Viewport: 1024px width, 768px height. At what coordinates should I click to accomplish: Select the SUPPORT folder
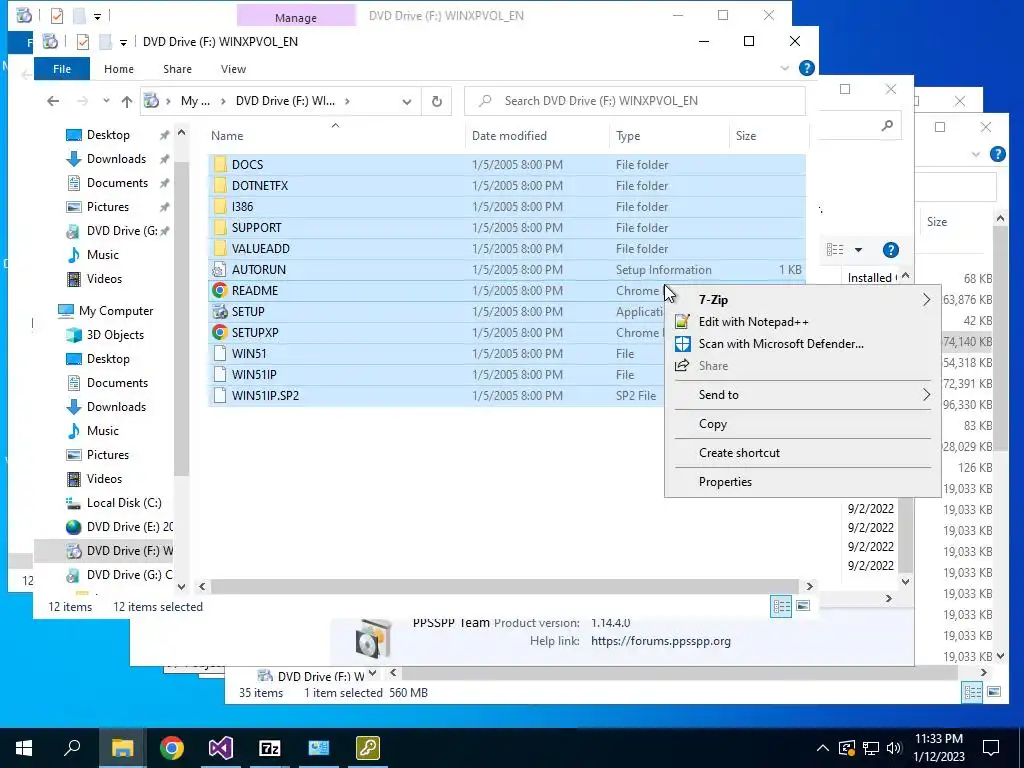pos(507,227)
